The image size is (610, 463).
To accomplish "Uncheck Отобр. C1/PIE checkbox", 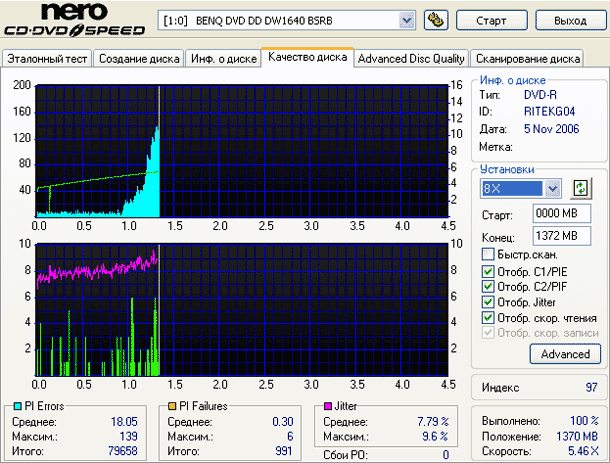I will (488, 272).
